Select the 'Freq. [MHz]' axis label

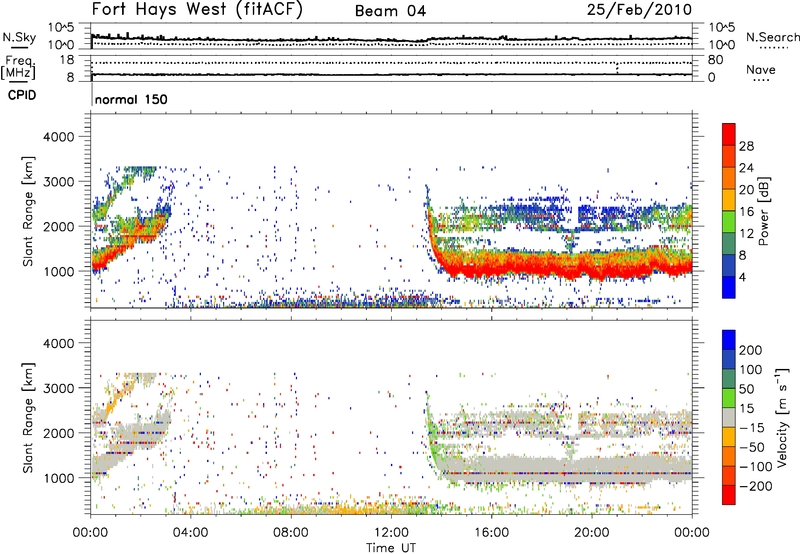tap(18, 68)
